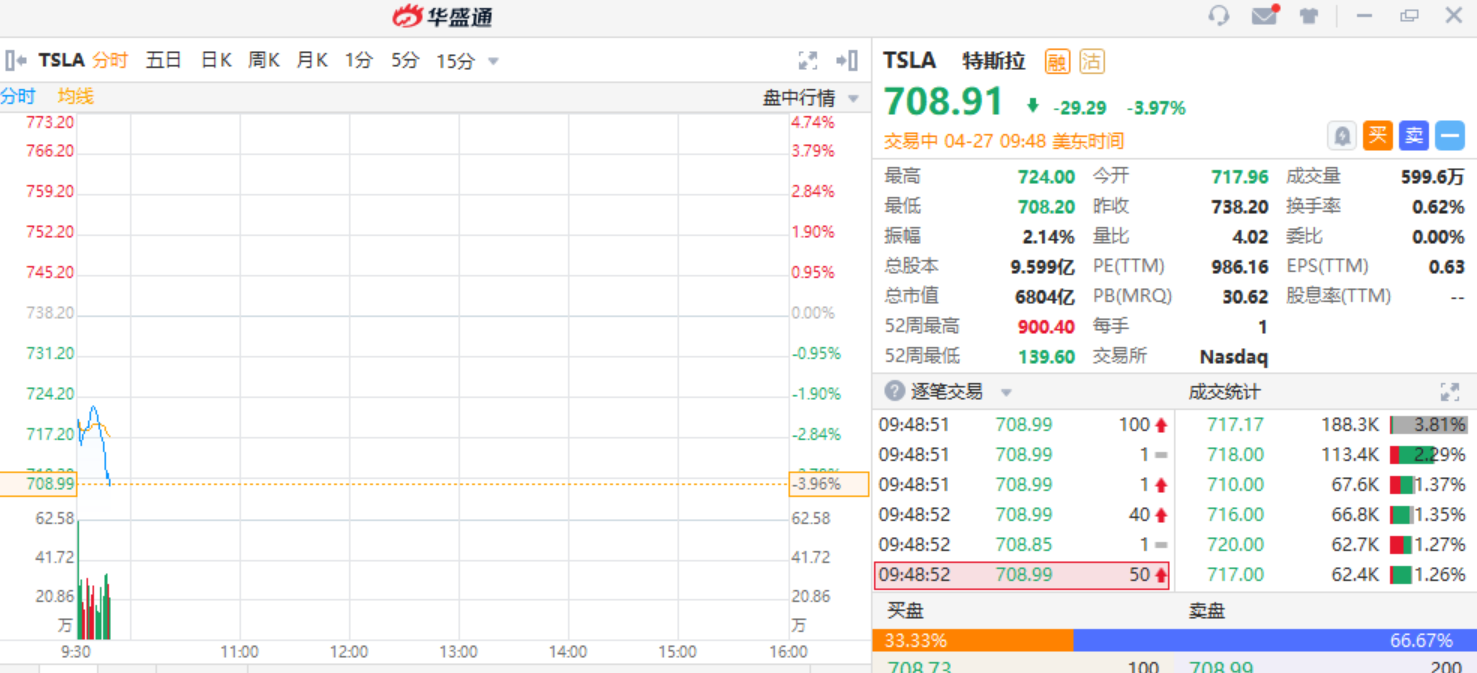Set a price alert with bell icon
This screenshot has width=1477, height=673.
[1341, 136]
